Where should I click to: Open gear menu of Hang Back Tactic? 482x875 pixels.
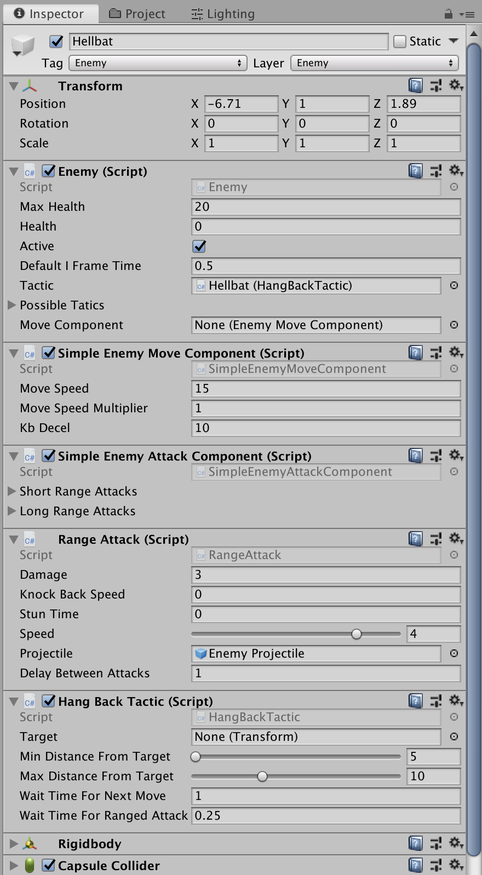coord(457,701)
